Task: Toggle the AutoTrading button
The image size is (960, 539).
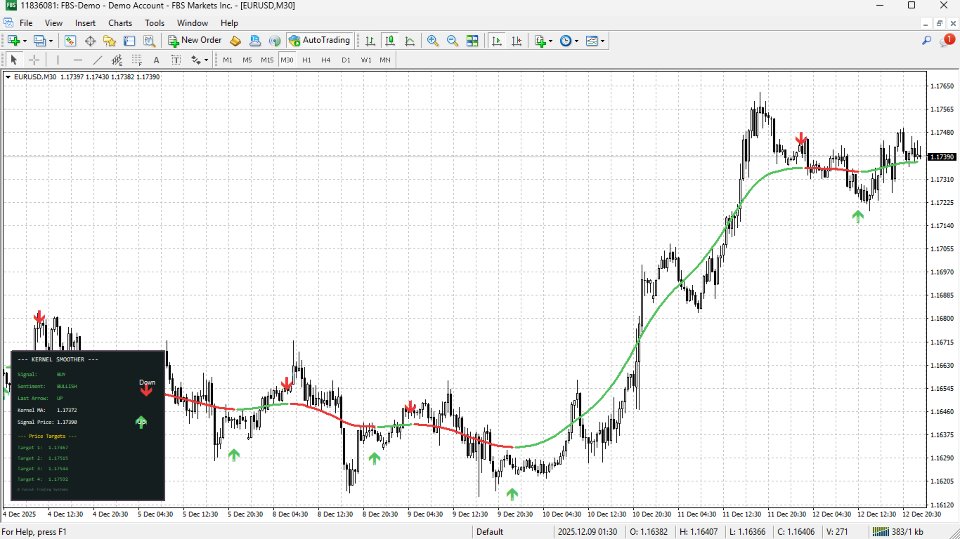Action: [319, 40]
